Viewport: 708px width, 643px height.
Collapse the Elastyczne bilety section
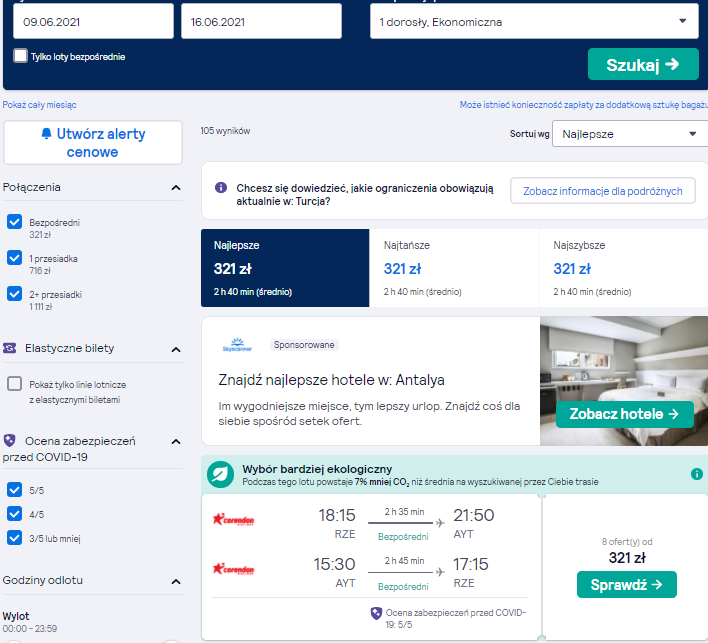pos(176,349)
